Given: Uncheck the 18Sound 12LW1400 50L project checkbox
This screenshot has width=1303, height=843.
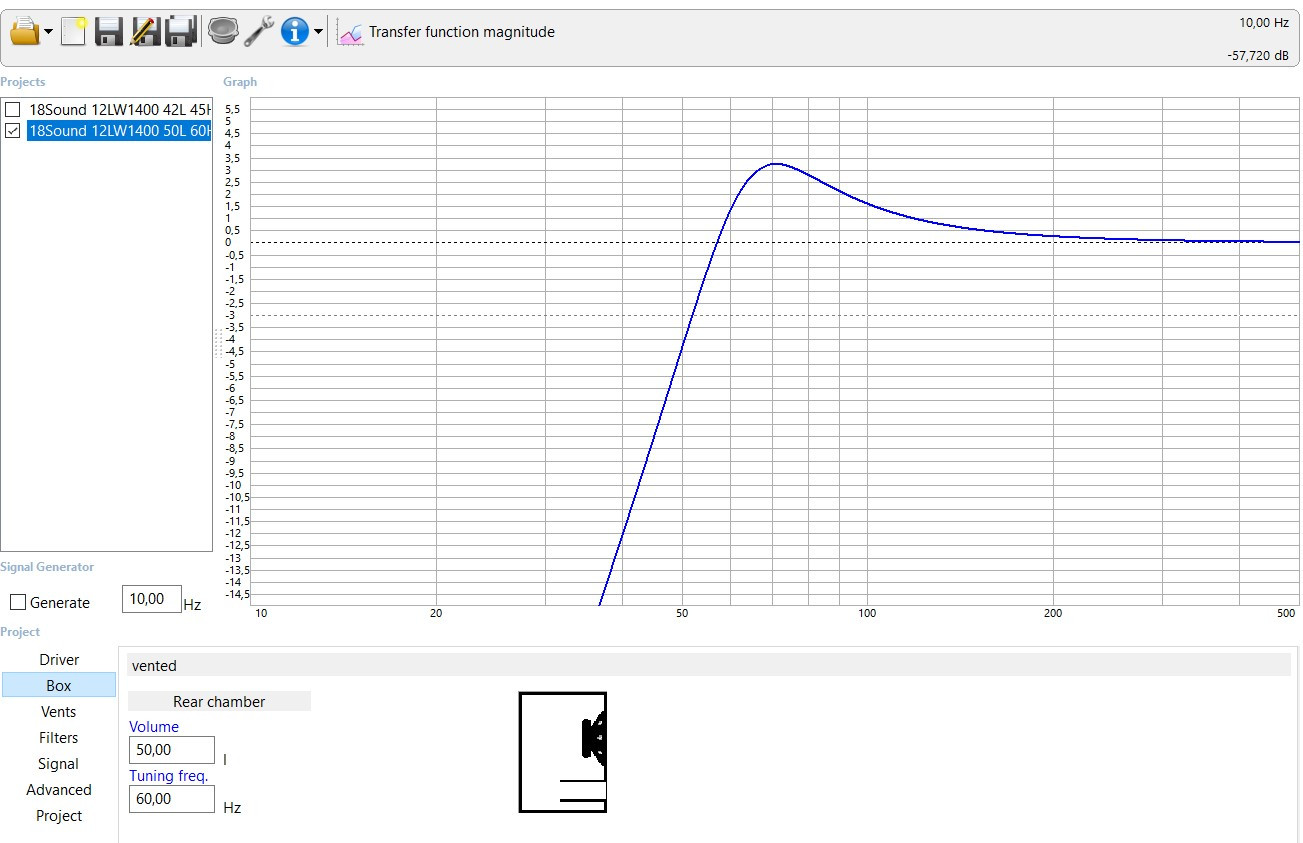Looking at the screenshot, I should click(x=13, y=130).
